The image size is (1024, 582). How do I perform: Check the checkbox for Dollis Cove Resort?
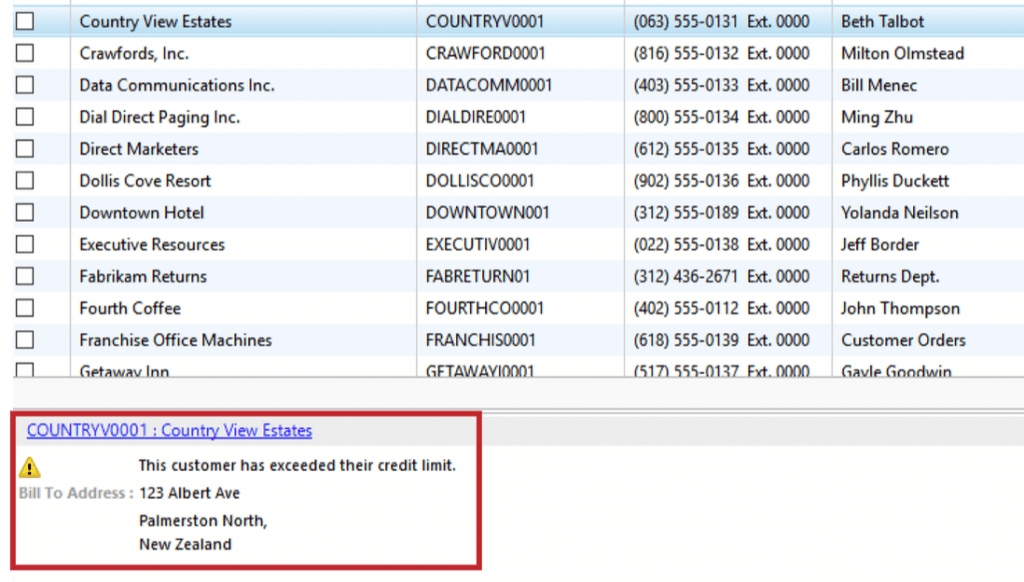(x=24, y=181)
